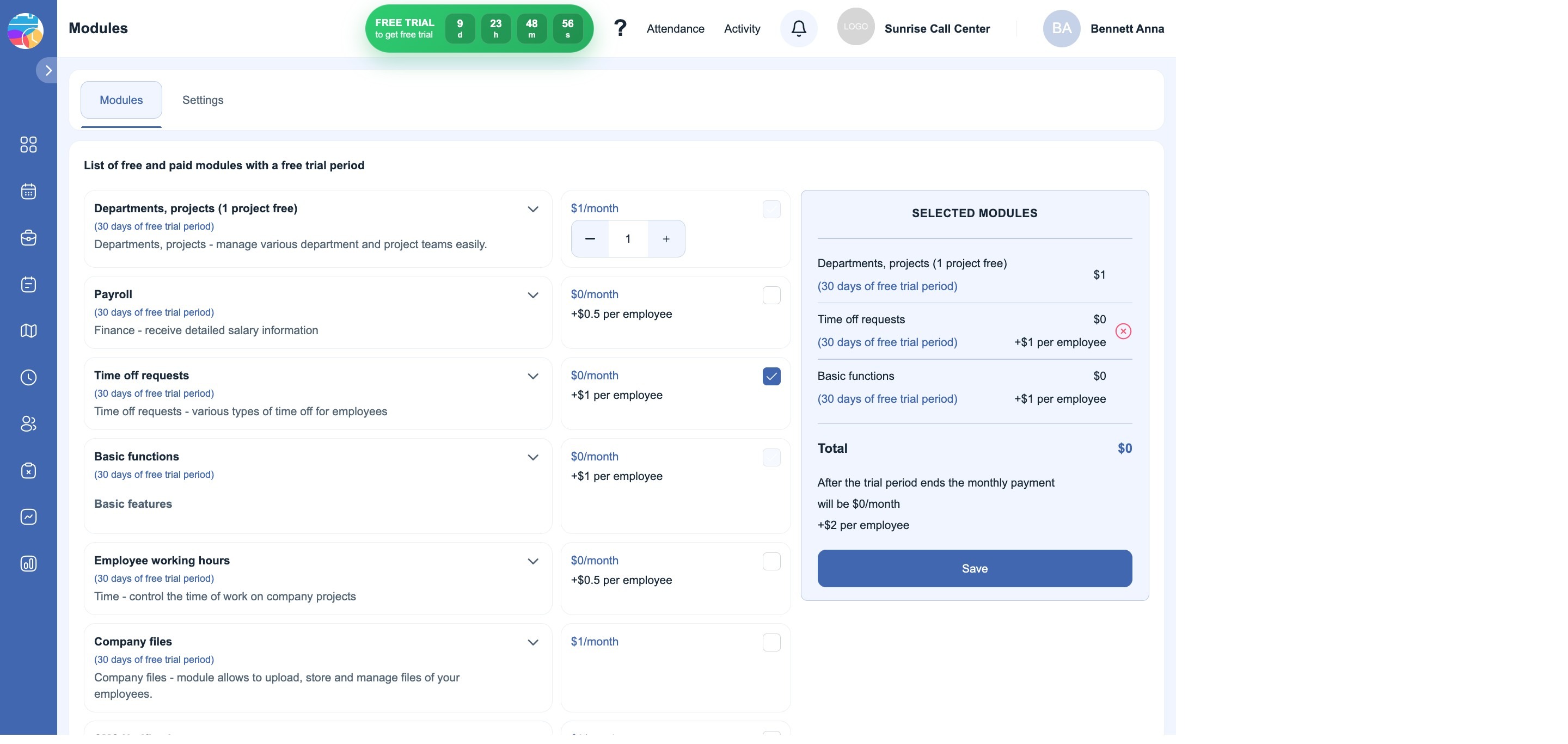Click the Sunrise Call Center company name
The height and width of the screenshot is (744, 1568).
tap(938, 29)
